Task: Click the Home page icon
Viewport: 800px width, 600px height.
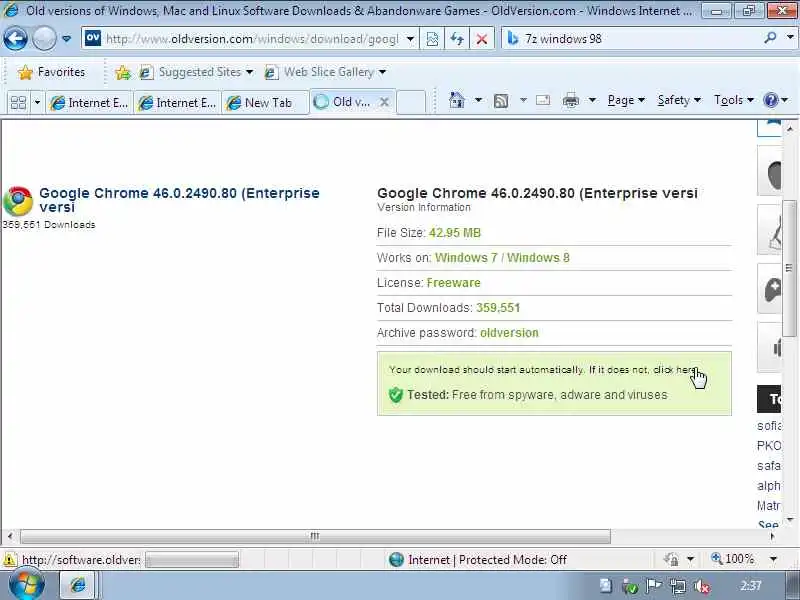Action: pos(457,100)
